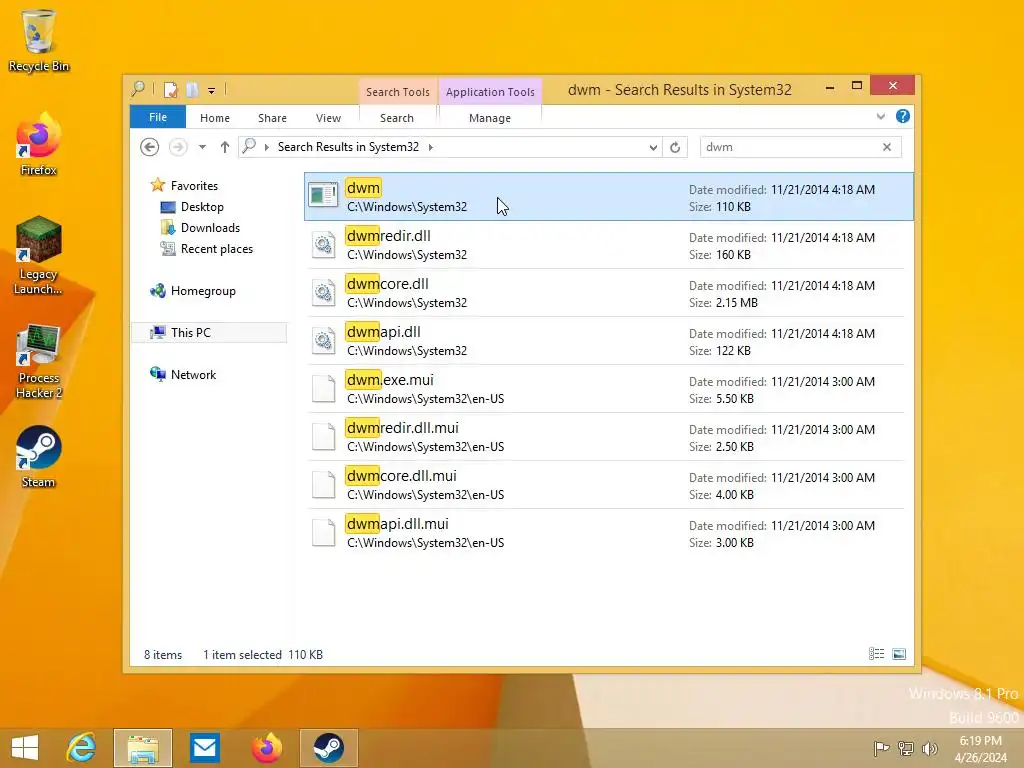Clear the dwm search text
1024x768 pixels.
[x=887, y=147]
